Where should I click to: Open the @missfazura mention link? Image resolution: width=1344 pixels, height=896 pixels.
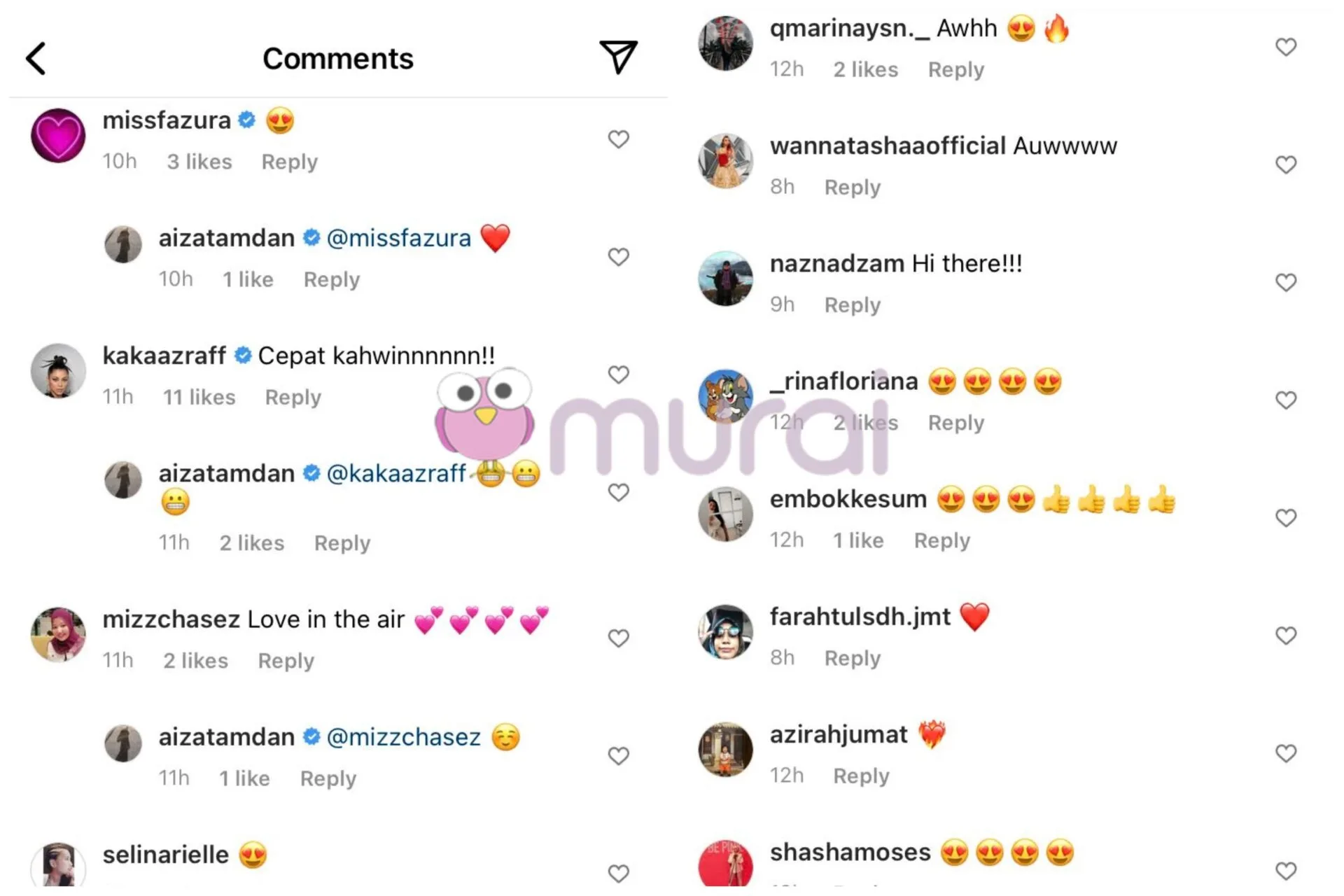399,238
